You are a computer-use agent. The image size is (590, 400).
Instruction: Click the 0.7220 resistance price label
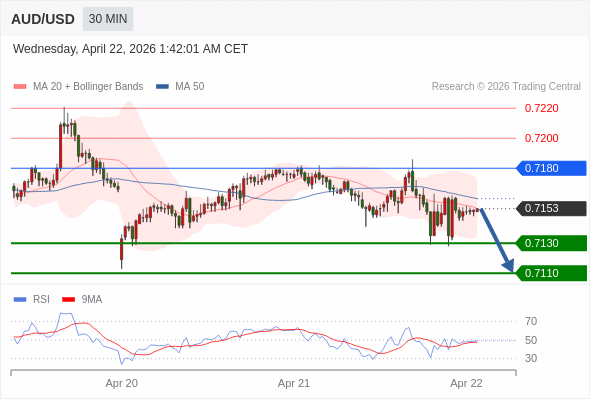(x=541, y=108)
